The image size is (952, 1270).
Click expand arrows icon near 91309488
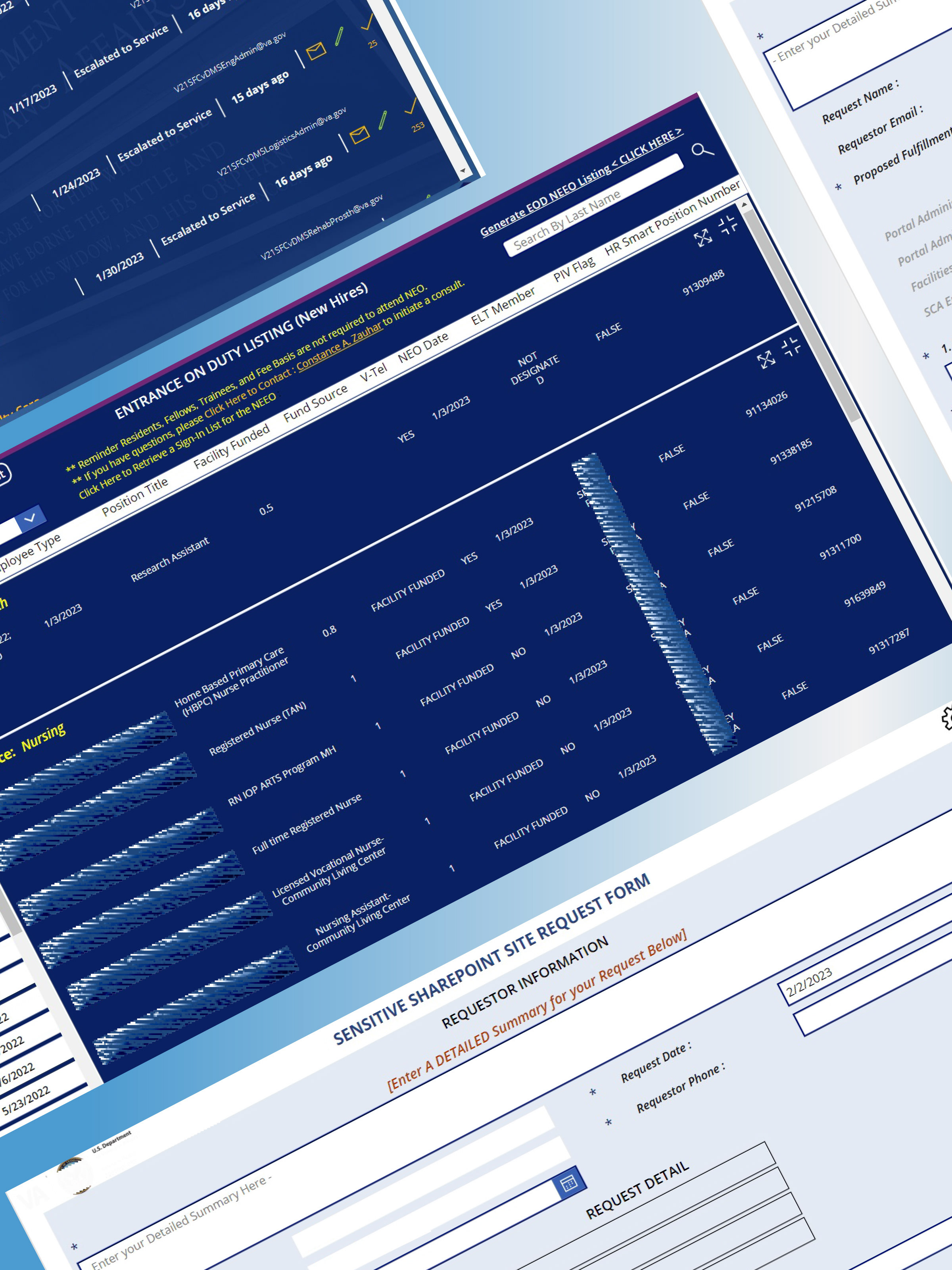tap(703, 238)
